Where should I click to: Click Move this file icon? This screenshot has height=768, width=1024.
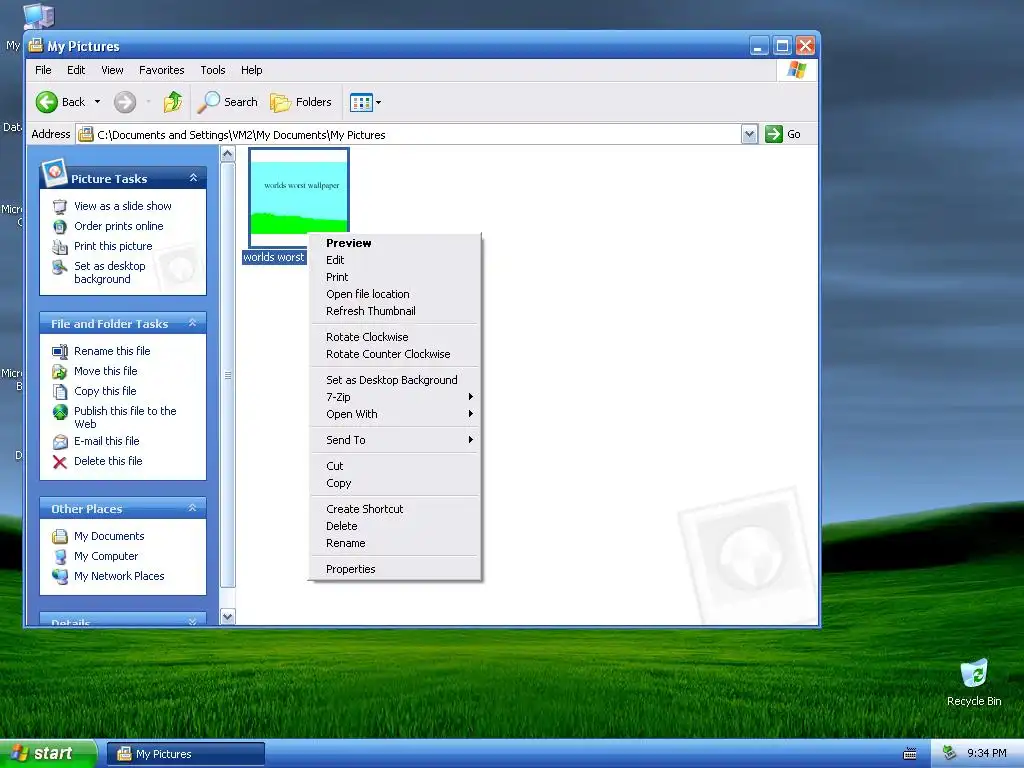(x=59, y=372)
